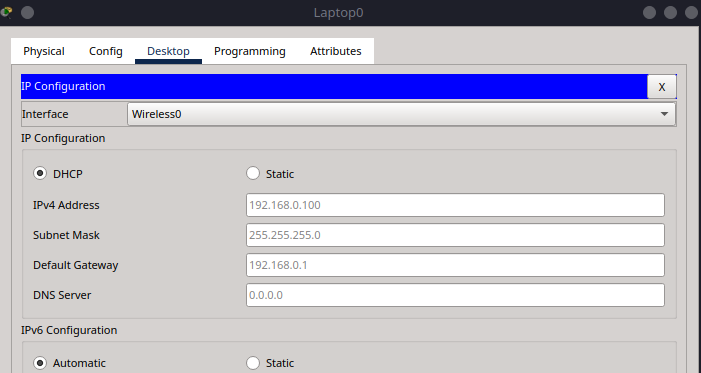Screen dimensions: 701x373
Task: Click the Default Gateway label
Action: (x=76, y=265)
